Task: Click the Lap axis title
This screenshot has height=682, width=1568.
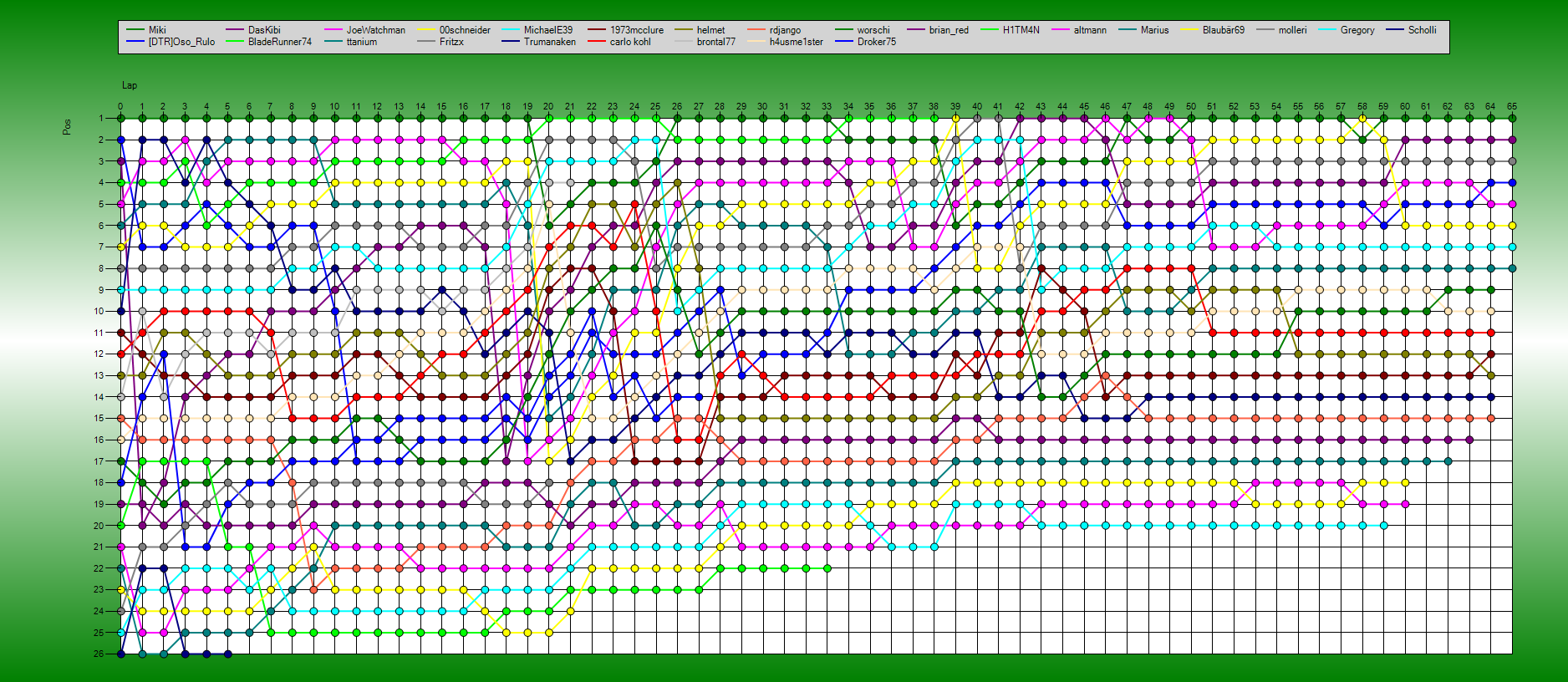Action: point(130,85)
